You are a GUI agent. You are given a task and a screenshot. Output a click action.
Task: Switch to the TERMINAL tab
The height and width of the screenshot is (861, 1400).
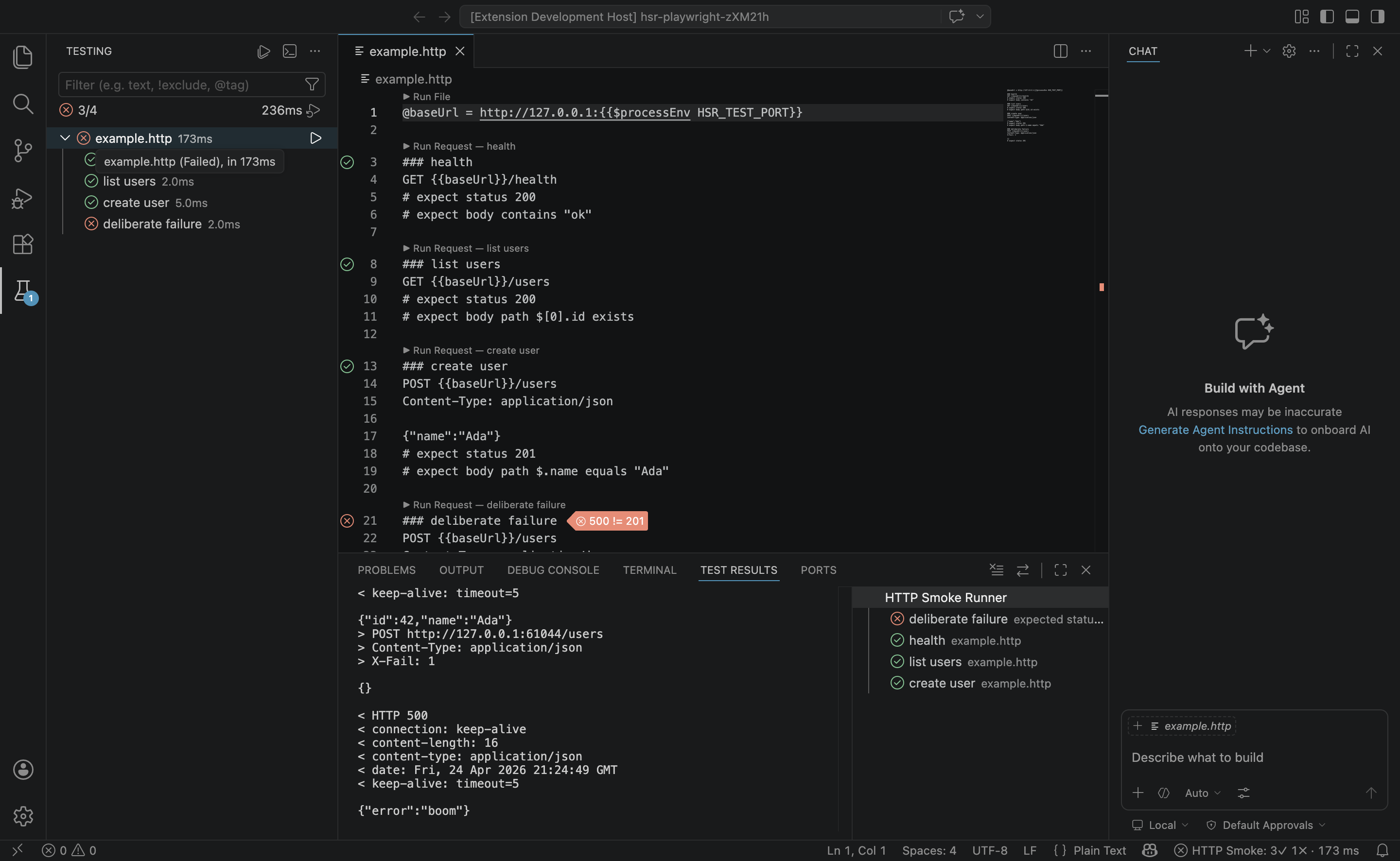[x=649, y=570]
